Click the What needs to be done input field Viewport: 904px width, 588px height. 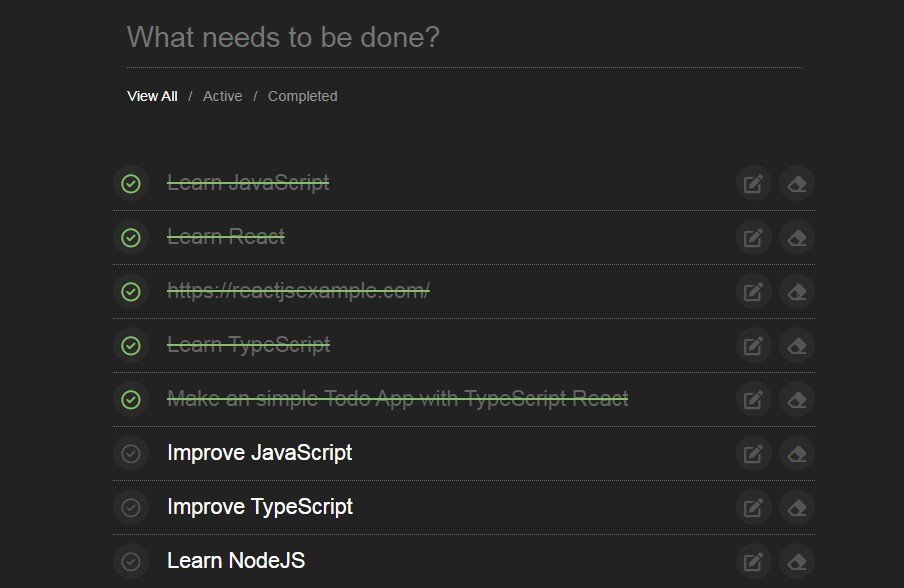coord(400,37)
